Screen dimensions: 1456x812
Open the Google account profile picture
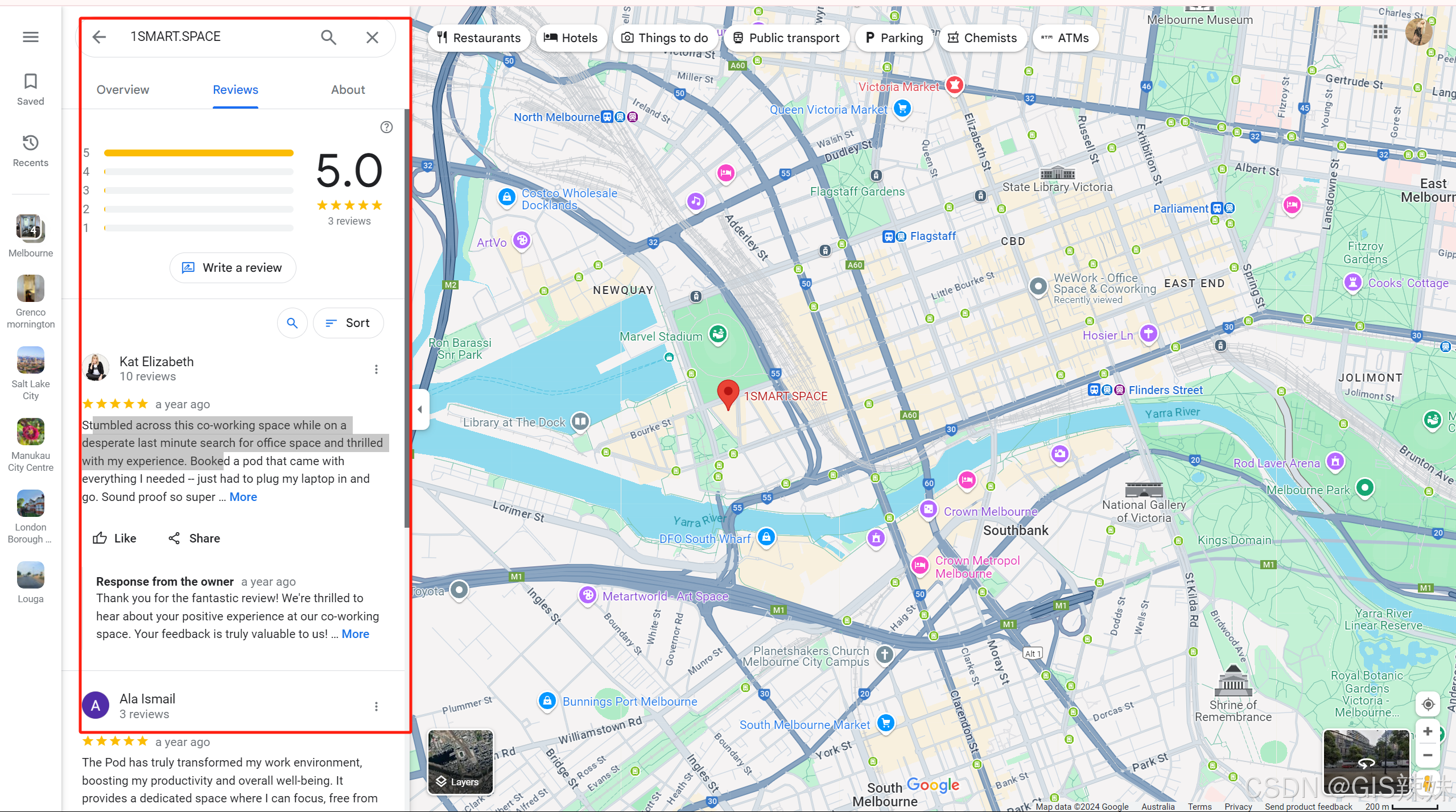[1418, 32]
